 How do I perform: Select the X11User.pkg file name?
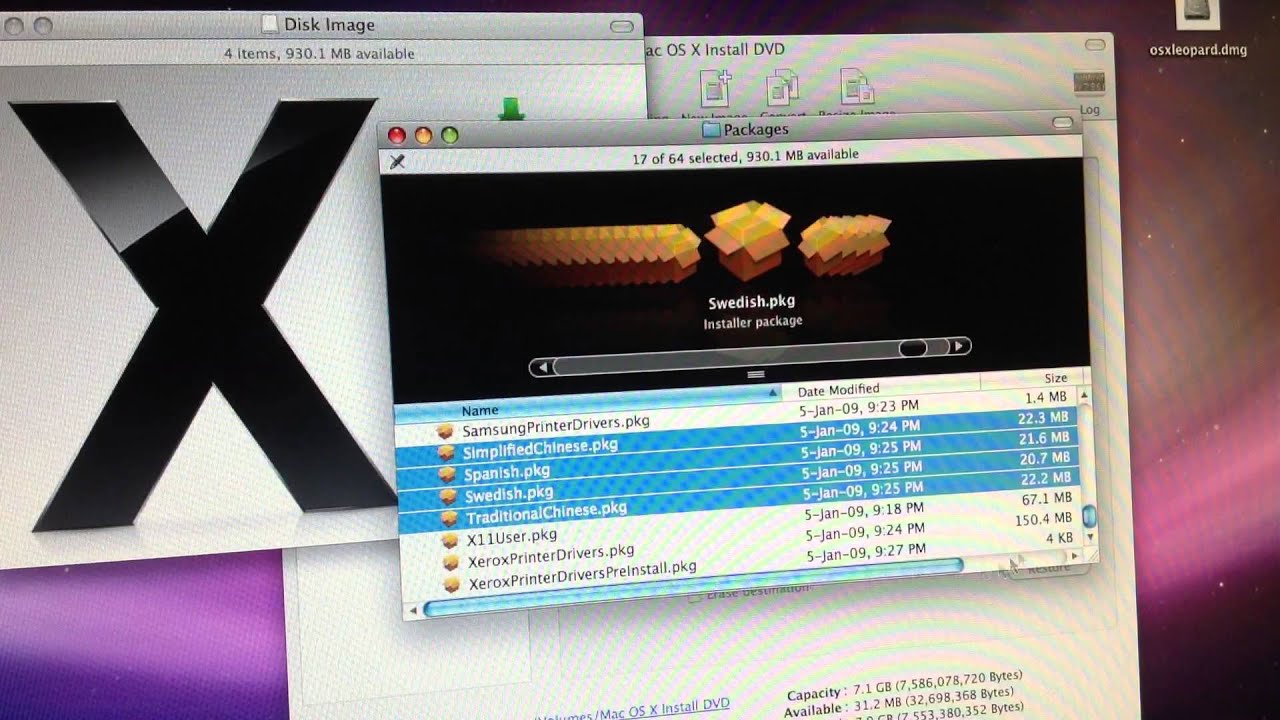tap(512, 537)
